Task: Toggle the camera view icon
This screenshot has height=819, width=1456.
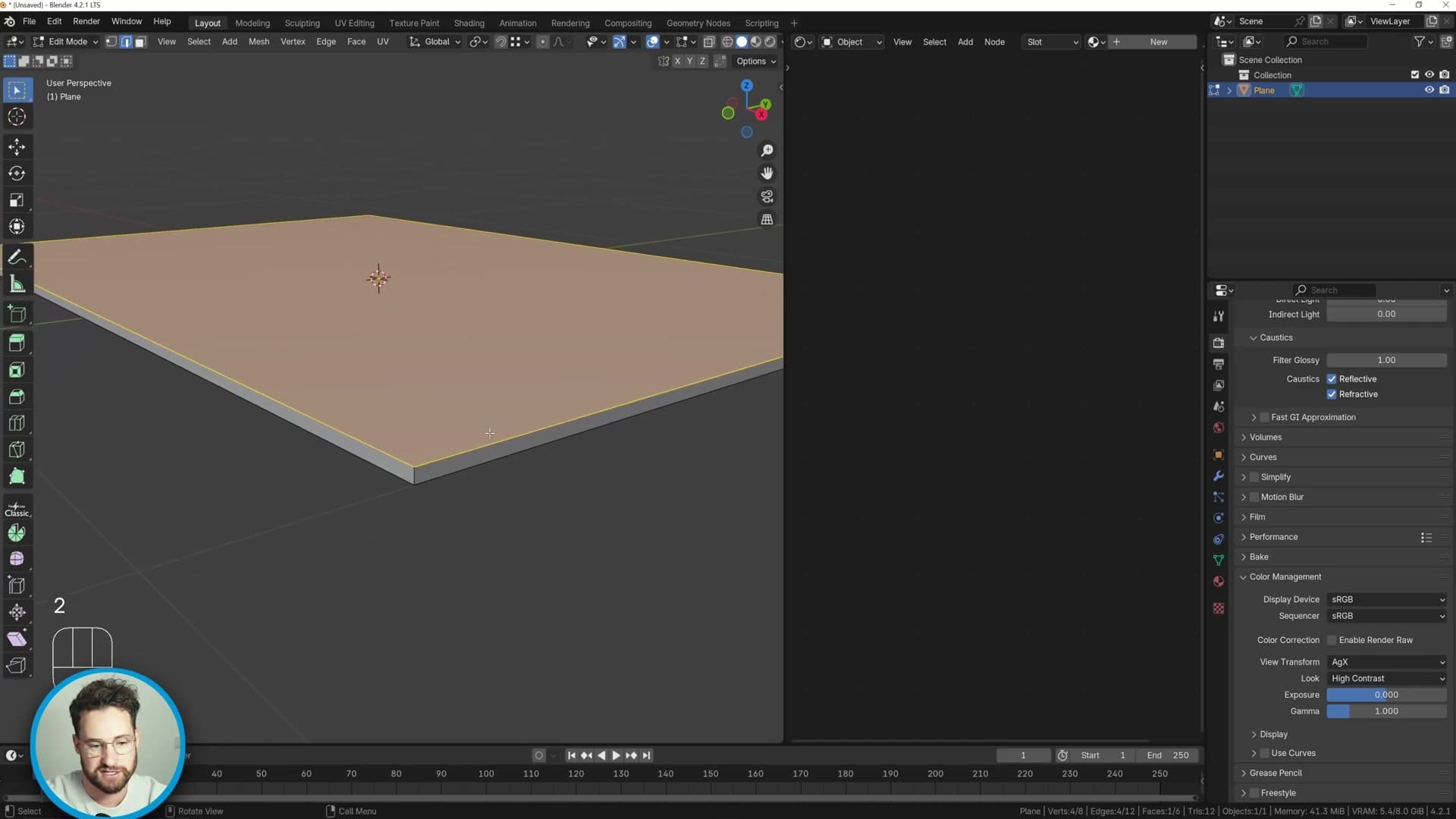Action: coord(767,196)
